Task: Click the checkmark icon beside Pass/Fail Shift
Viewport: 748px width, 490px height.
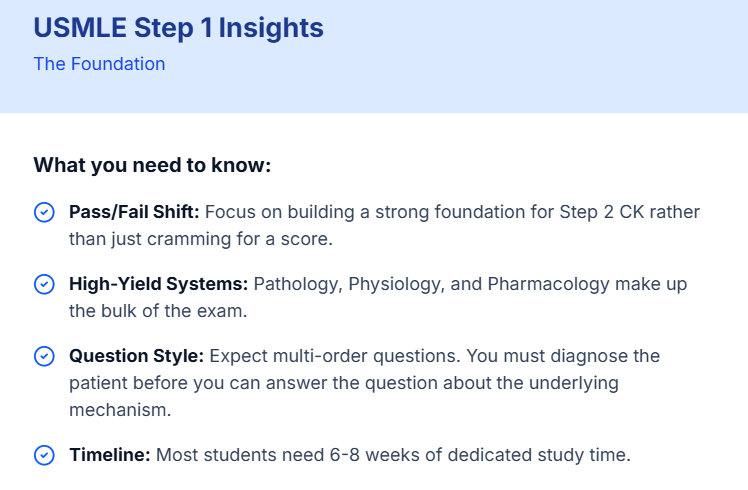Action: pyautogui.click(x=44, y=212)
